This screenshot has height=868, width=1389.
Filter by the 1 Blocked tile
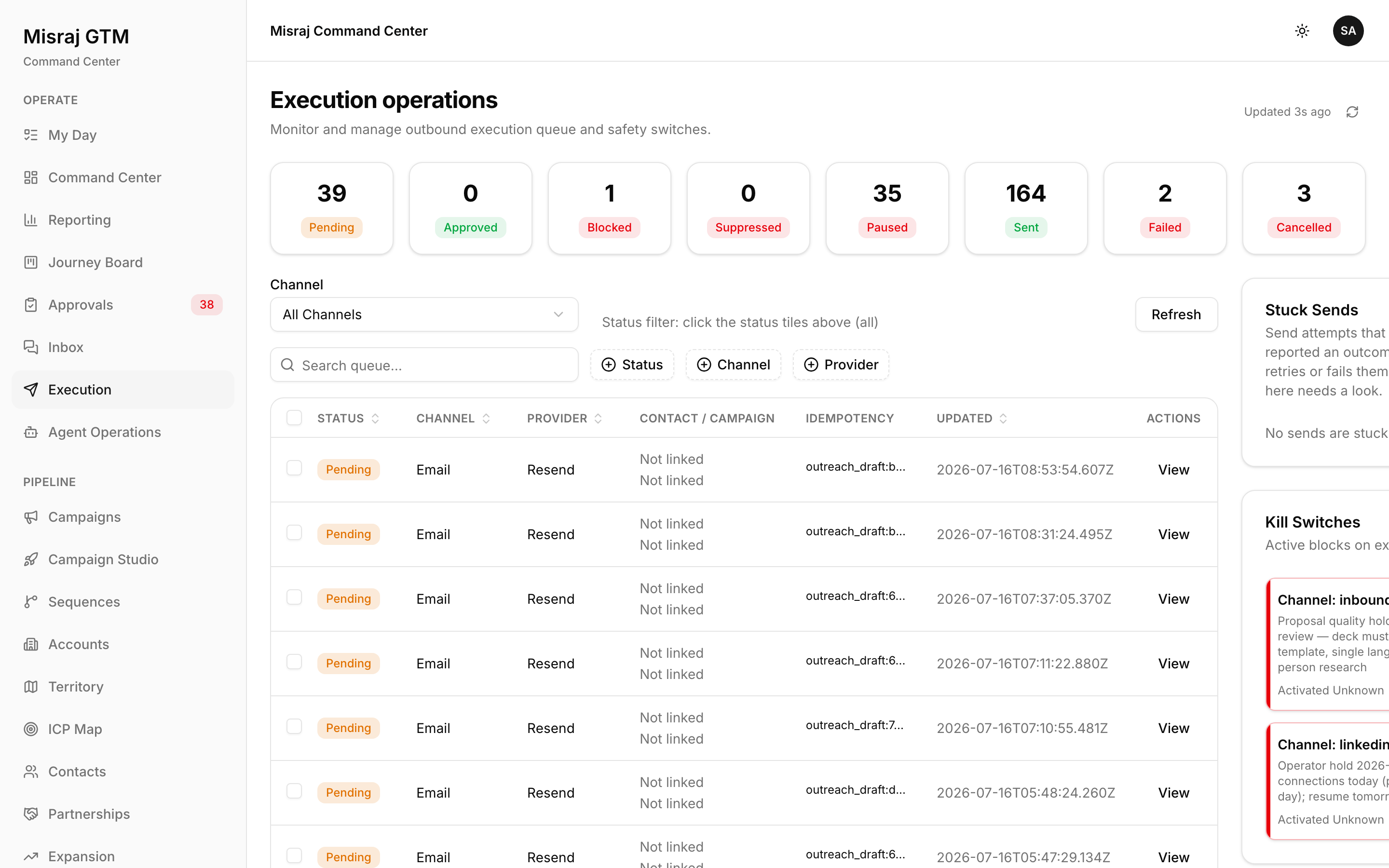[609, 208]
